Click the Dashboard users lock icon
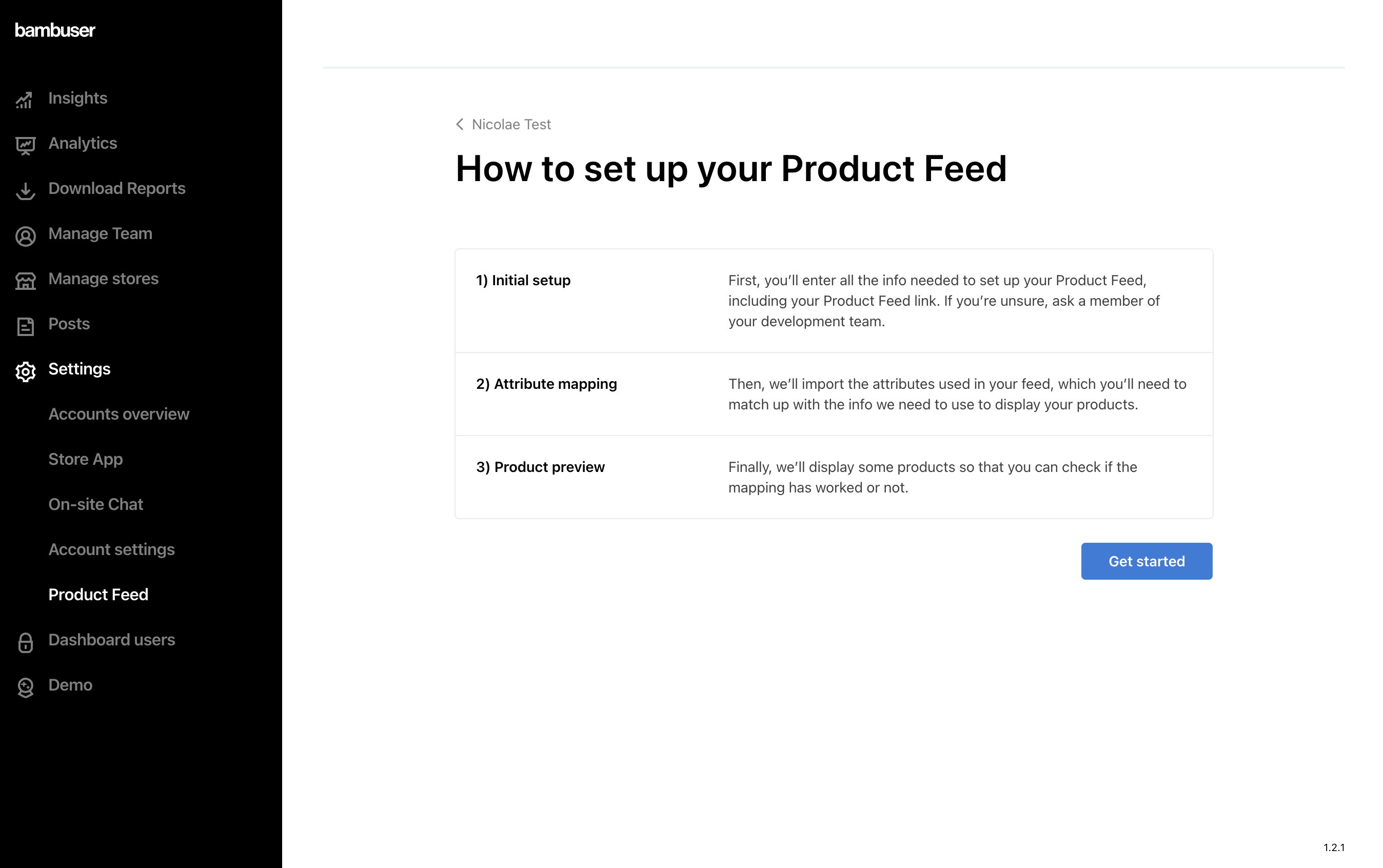This screenshot has height=868, width=1383. click(25, 642)
